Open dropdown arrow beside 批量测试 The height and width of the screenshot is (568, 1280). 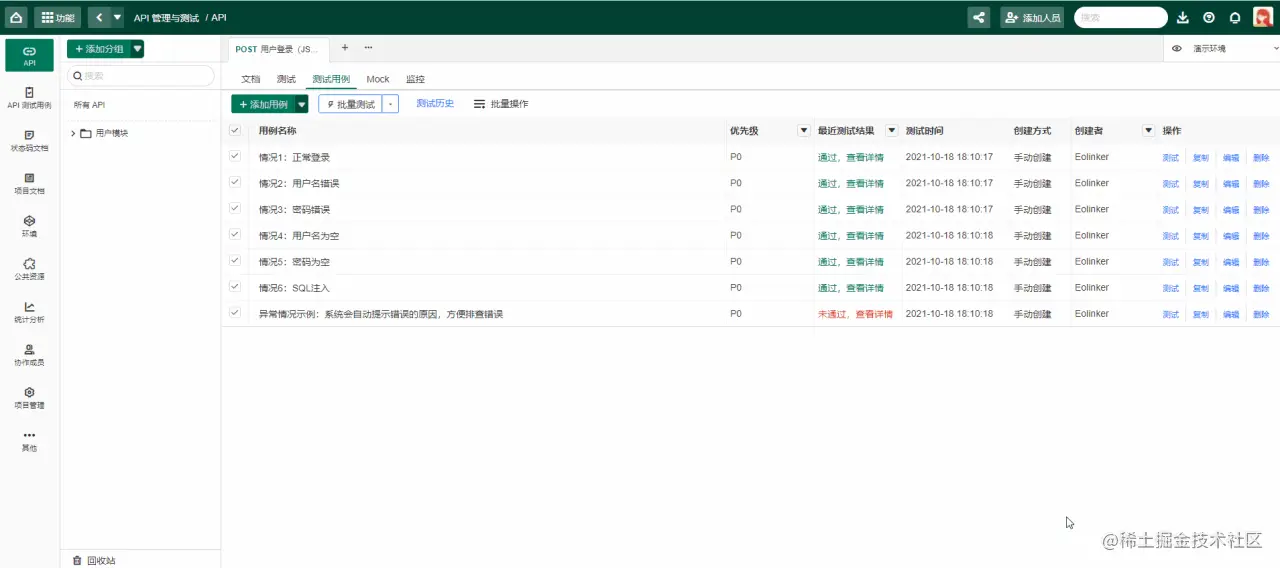(391, 104)
